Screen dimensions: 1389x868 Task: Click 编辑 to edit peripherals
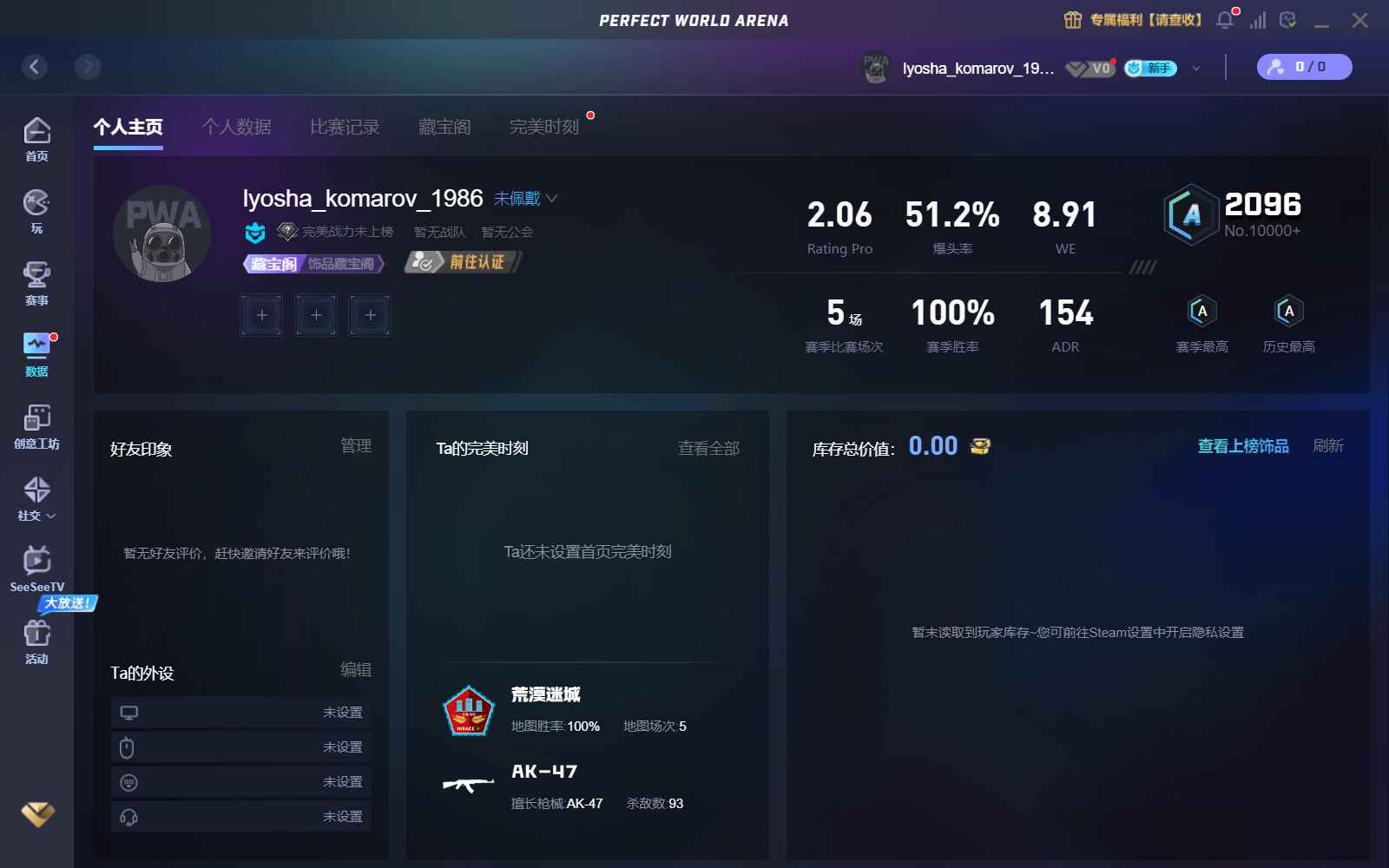356,669
